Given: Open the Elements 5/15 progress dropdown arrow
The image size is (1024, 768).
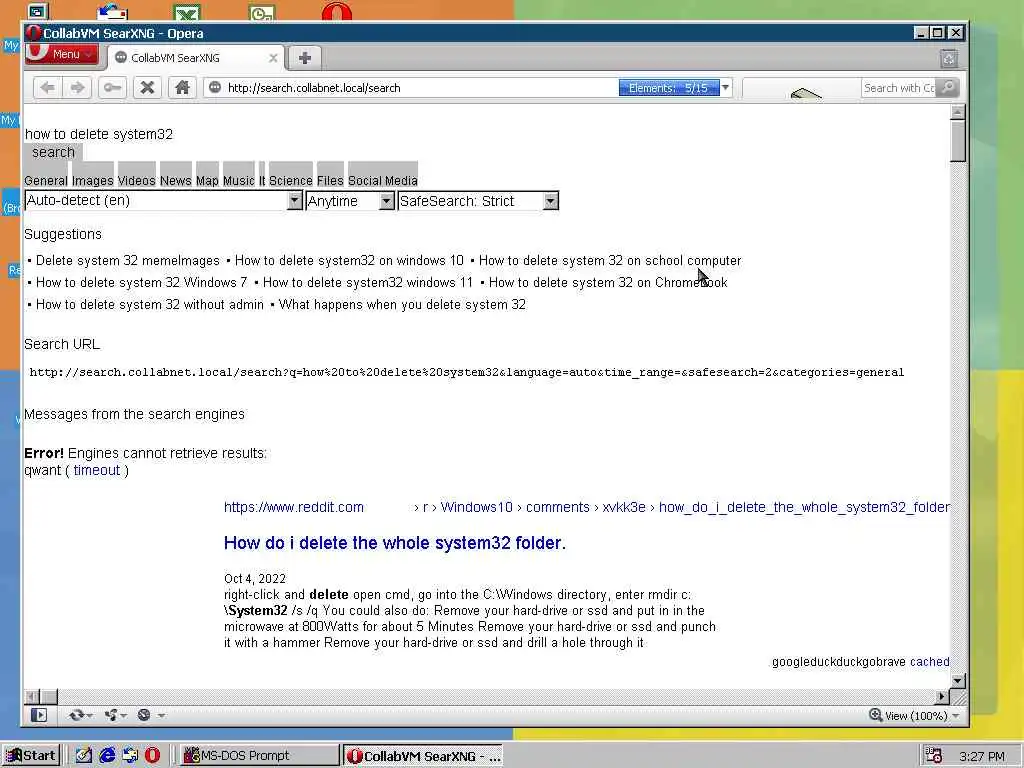Looking at the screenshot, I should click(x=725, y=88).
